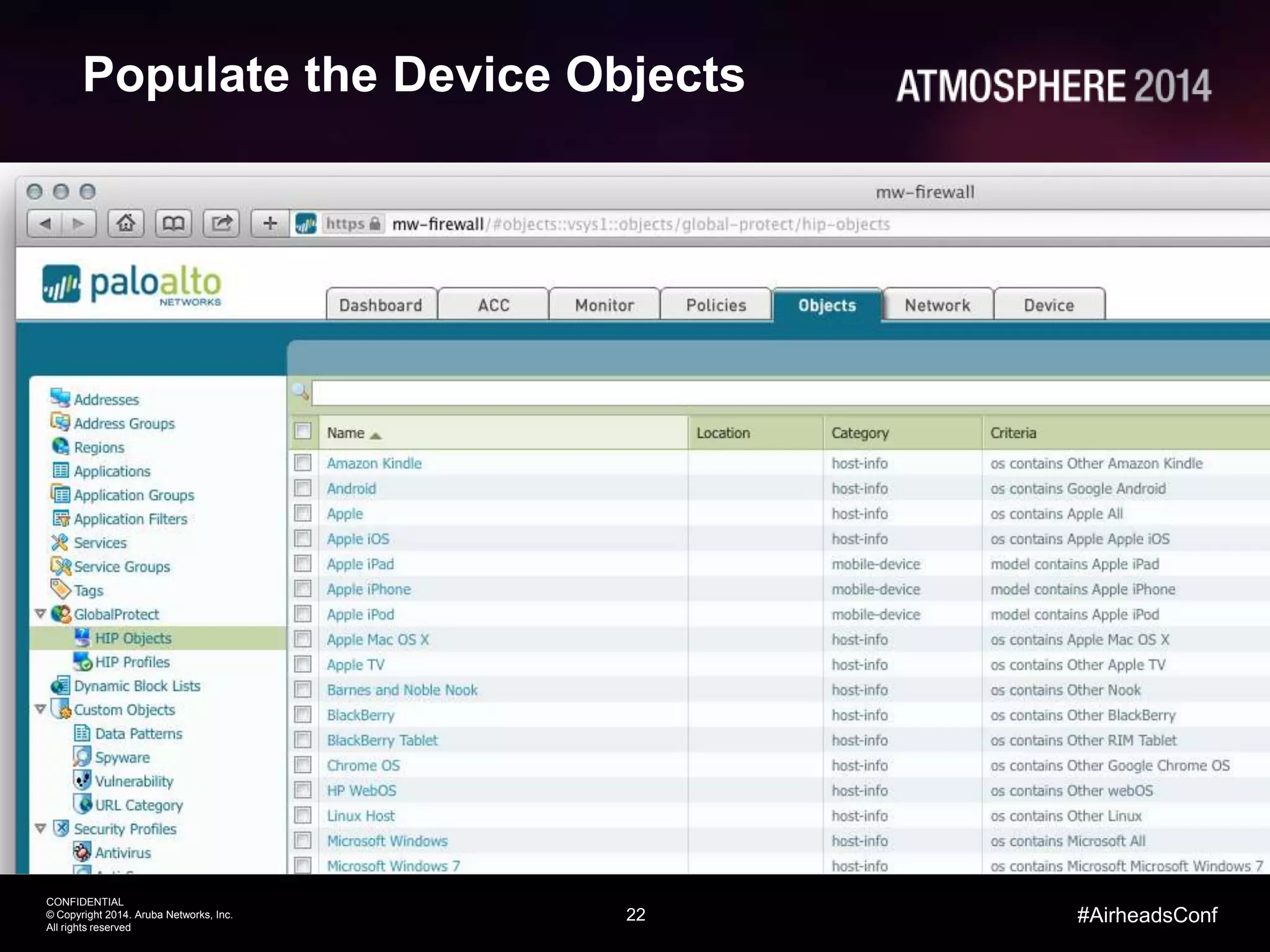Click the Dynamic Block Lists icon
The width and height of the screenshot is (1270, 952).
60,685
